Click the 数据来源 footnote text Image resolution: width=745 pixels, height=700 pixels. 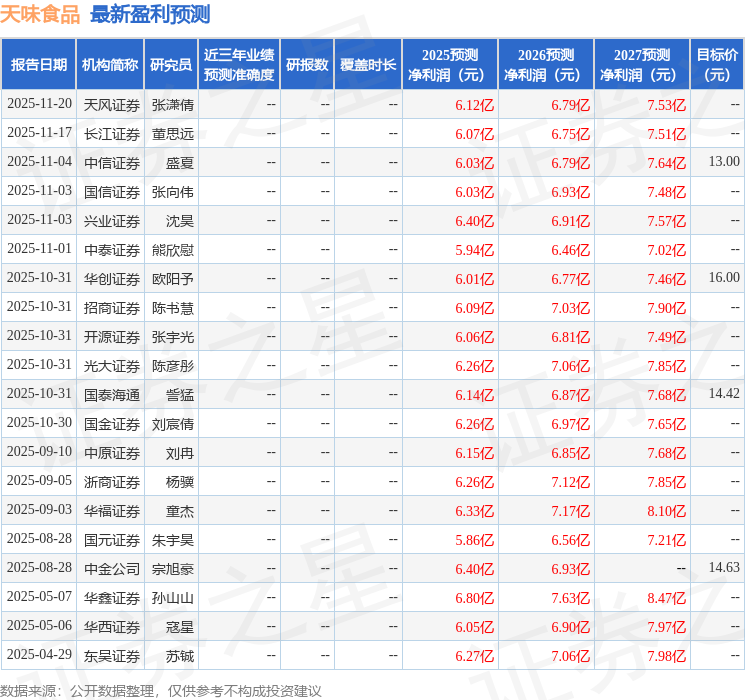[x=161, y=691]
